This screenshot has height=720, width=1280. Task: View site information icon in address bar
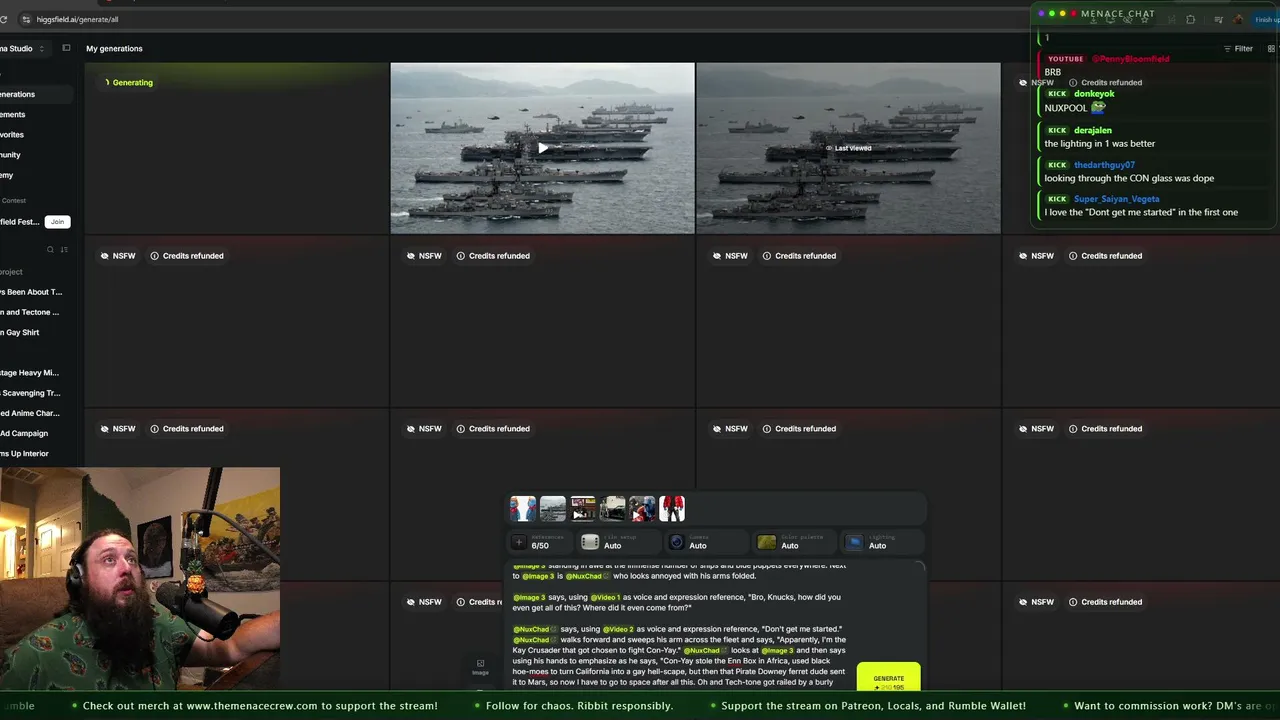click(x=25, y=19)
